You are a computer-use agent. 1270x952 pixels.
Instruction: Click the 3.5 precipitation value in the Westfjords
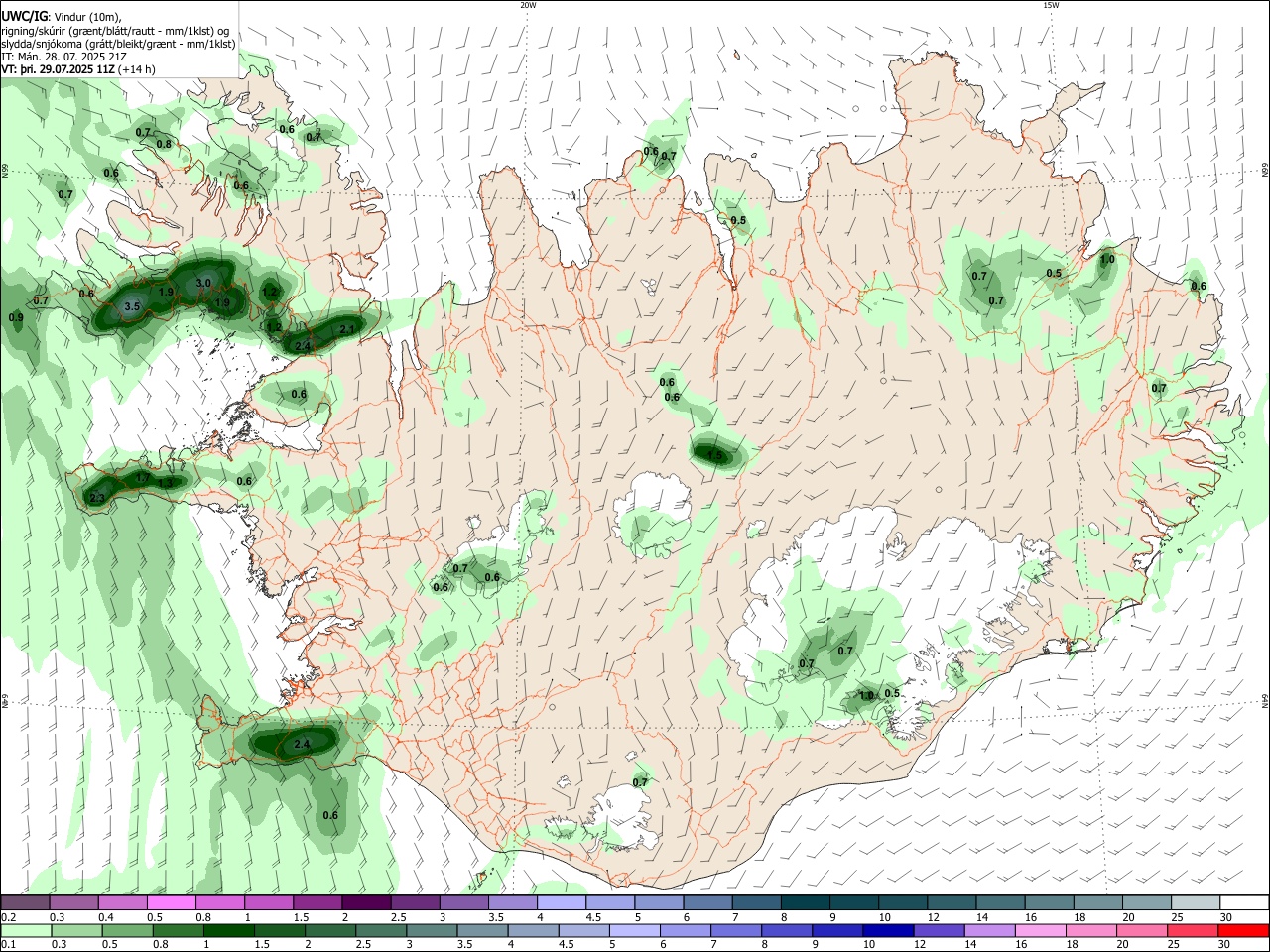click(132, 307)
